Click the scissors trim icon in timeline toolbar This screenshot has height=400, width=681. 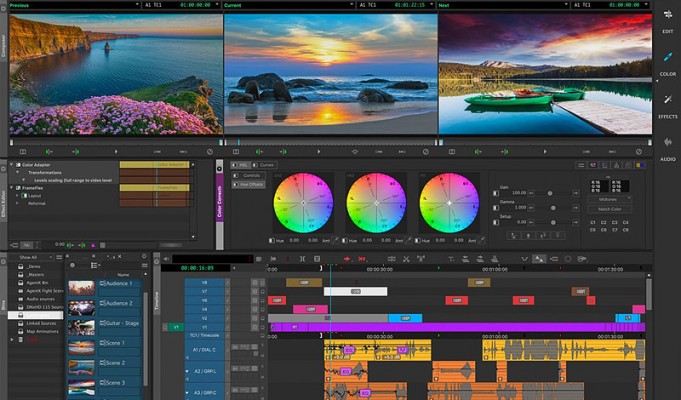[406, 259]
